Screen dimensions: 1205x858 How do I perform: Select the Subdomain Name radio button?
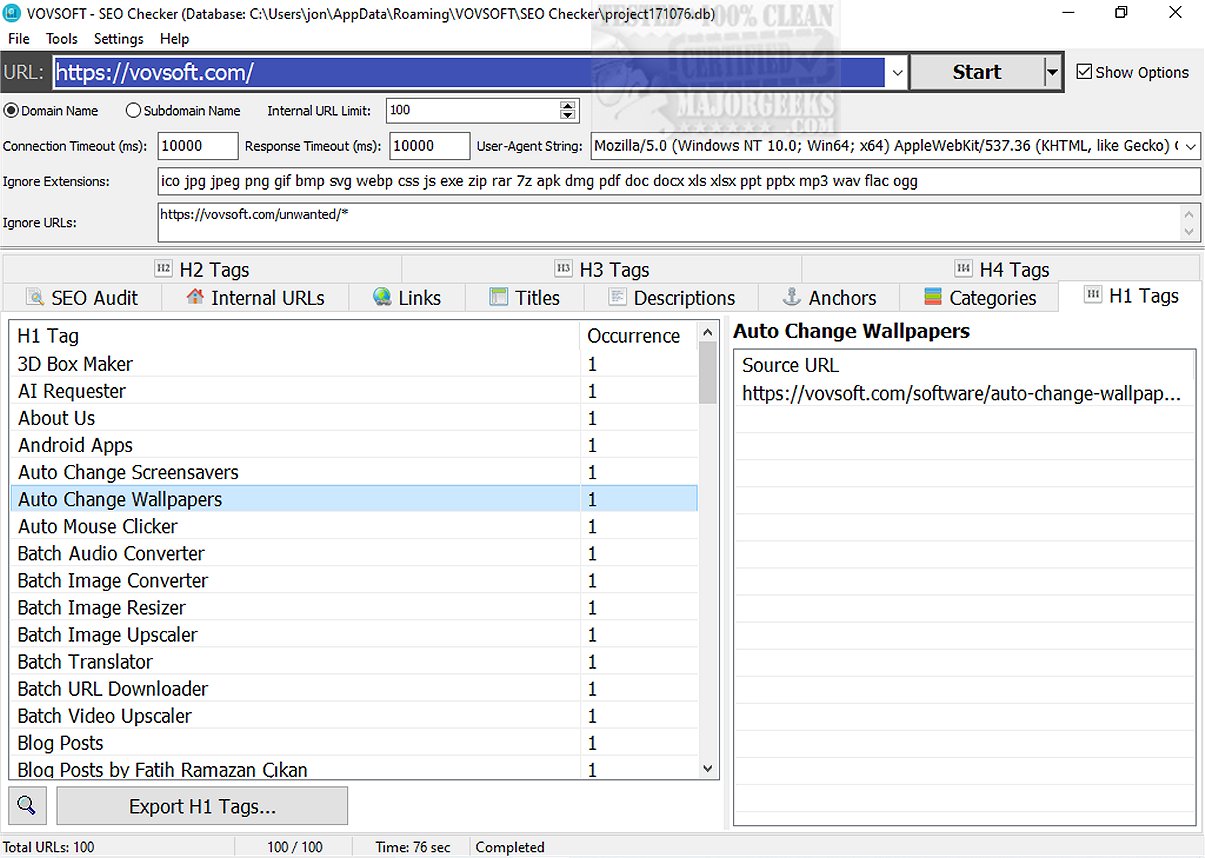(133, 111)
